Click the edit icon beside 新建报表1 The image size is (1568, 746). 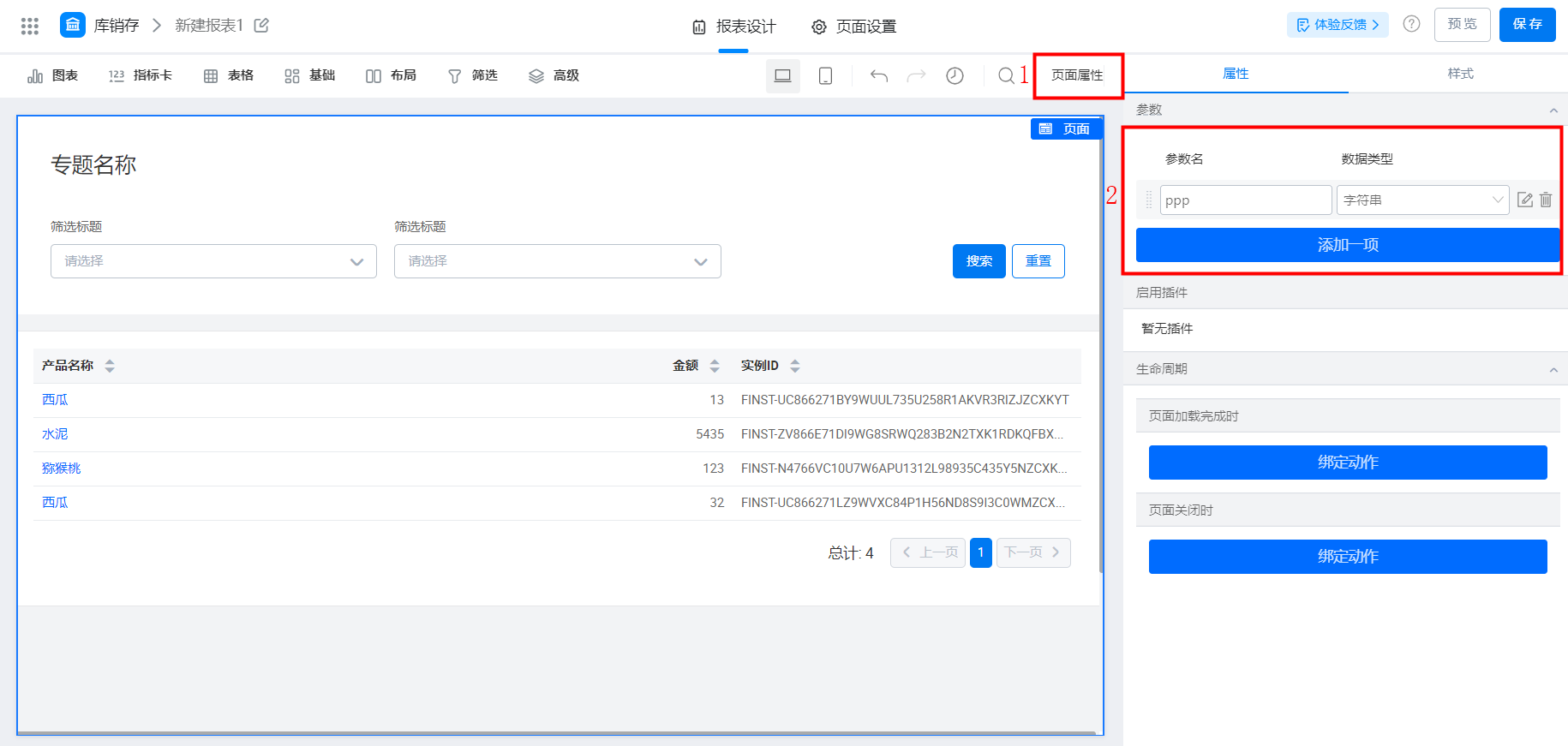click(x=262, y=26)
